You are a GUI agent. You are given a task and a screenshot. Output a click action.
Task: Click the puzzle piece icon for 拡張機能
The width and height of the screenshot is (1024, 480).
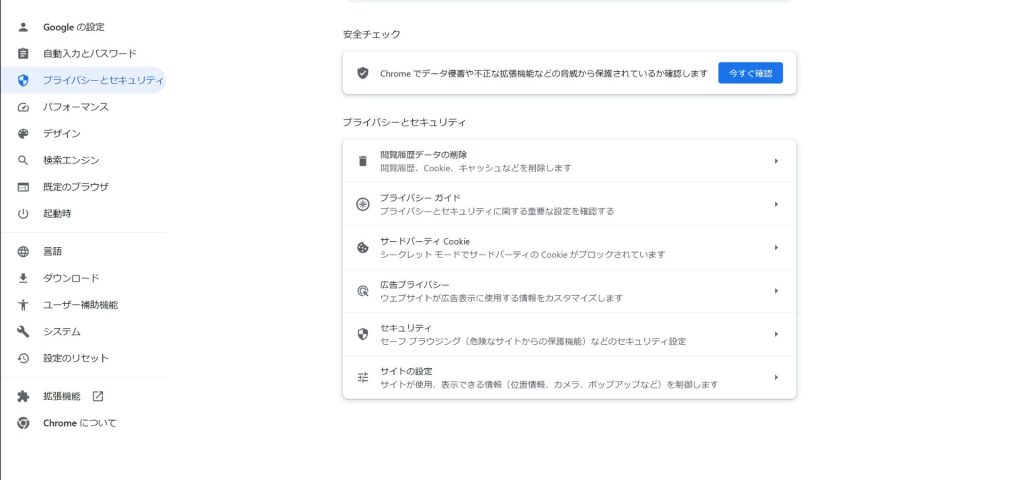(x=23, y=396)
